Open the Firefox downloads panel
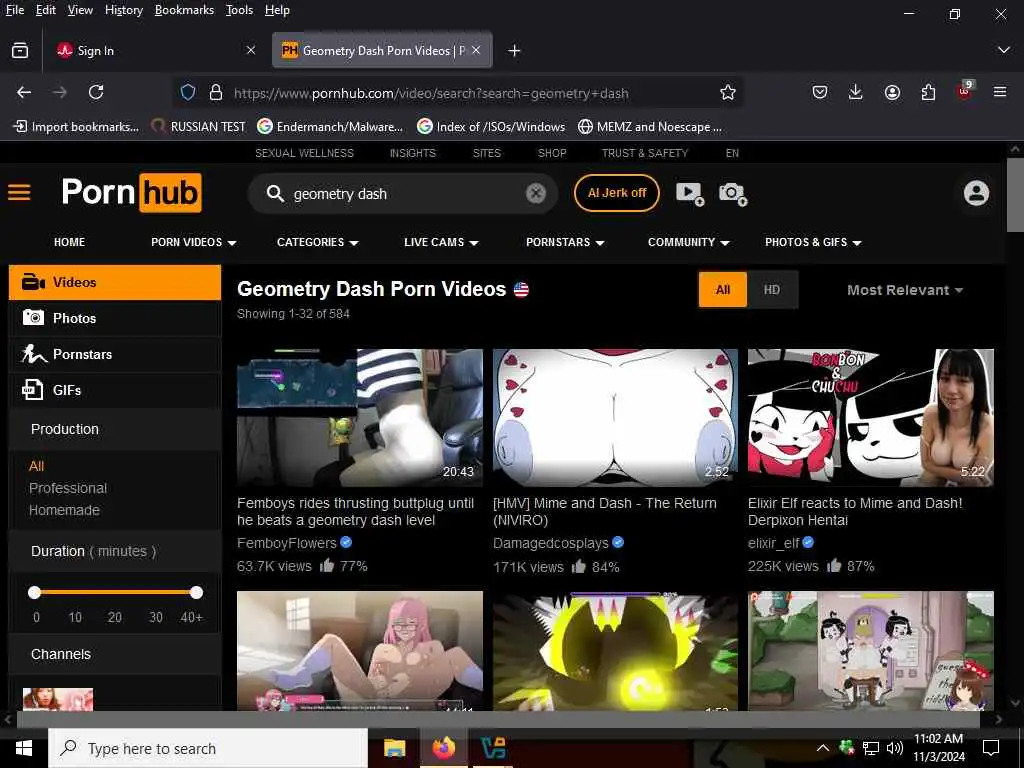Viewport: 1024px width, 768px height. coord(856,92)
